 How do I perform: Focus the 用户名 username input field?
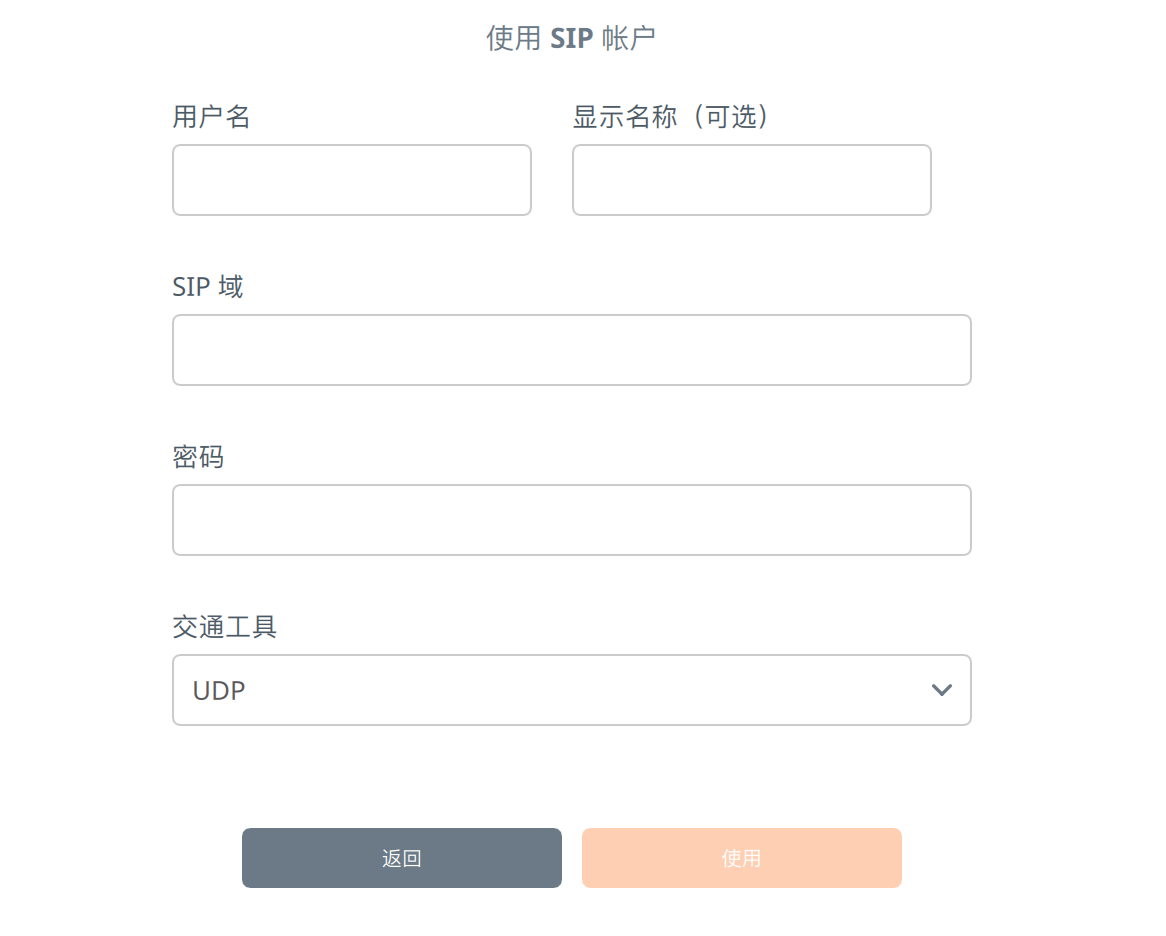tap(351, 180)
